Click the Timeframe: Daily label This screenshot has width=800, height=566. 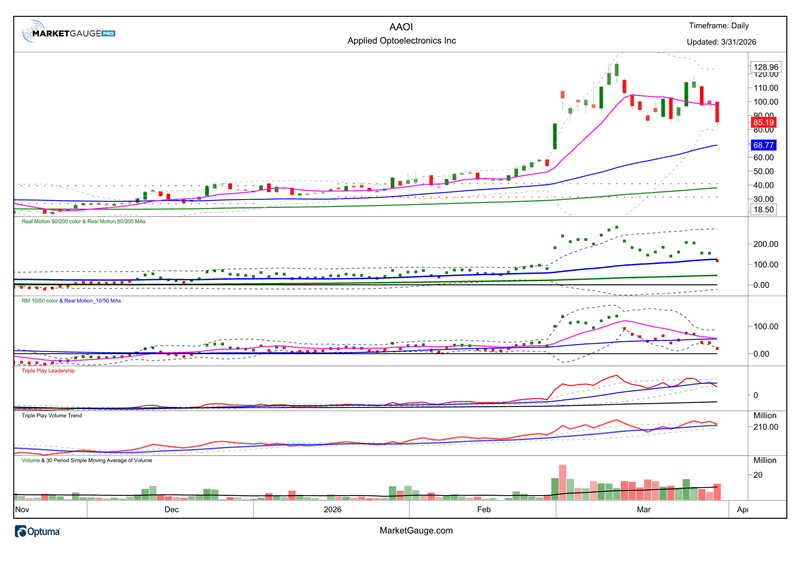719,26
